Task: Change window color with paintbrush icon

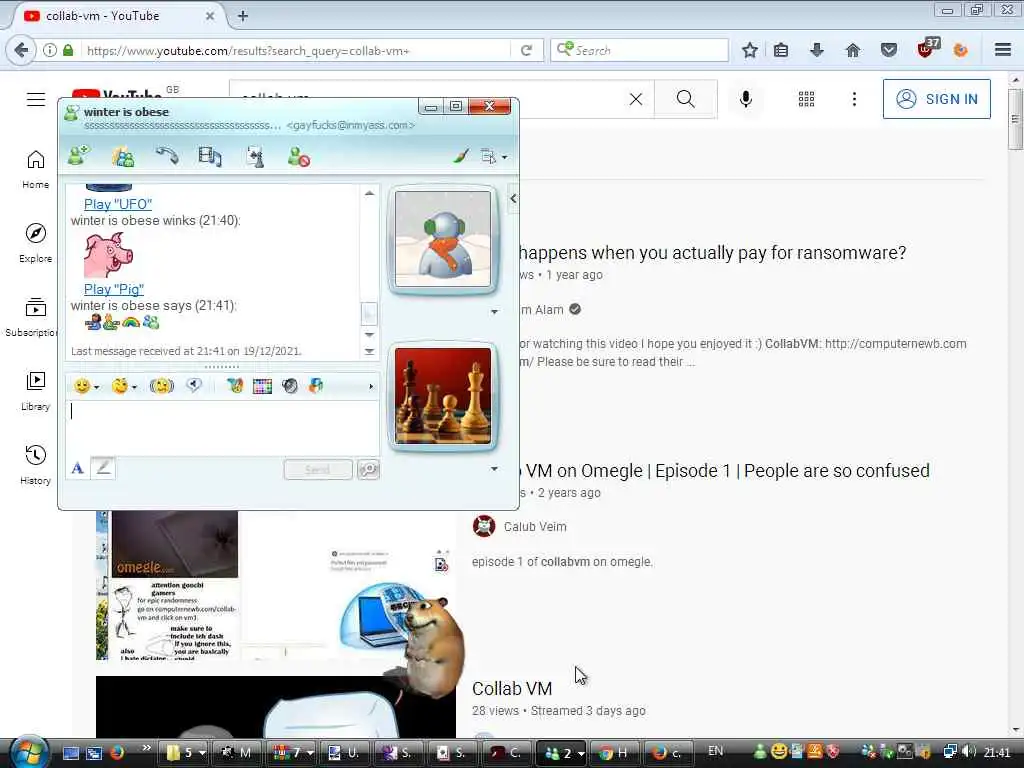Action: (x=461, y=156)
